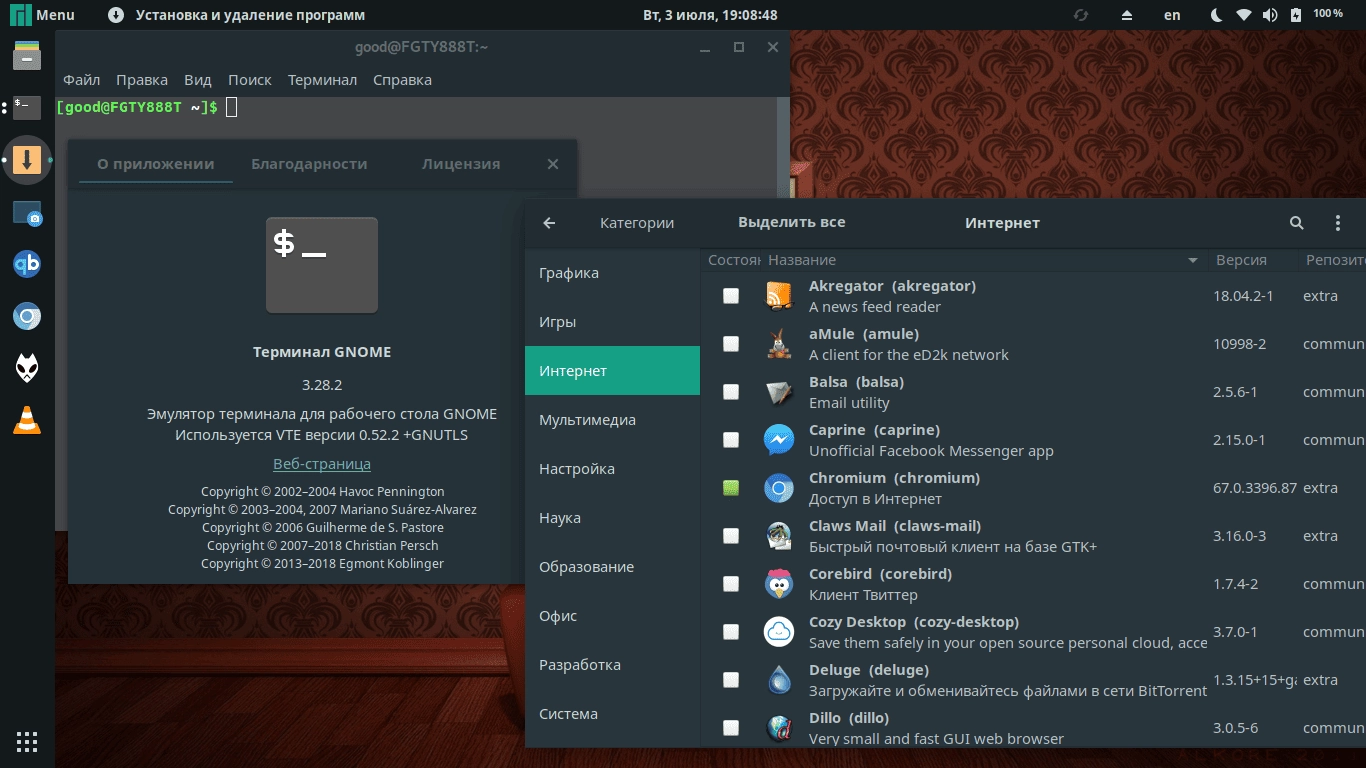
Task: Click the Установка и удаление программ app menu
Action: tap(236, 15)
